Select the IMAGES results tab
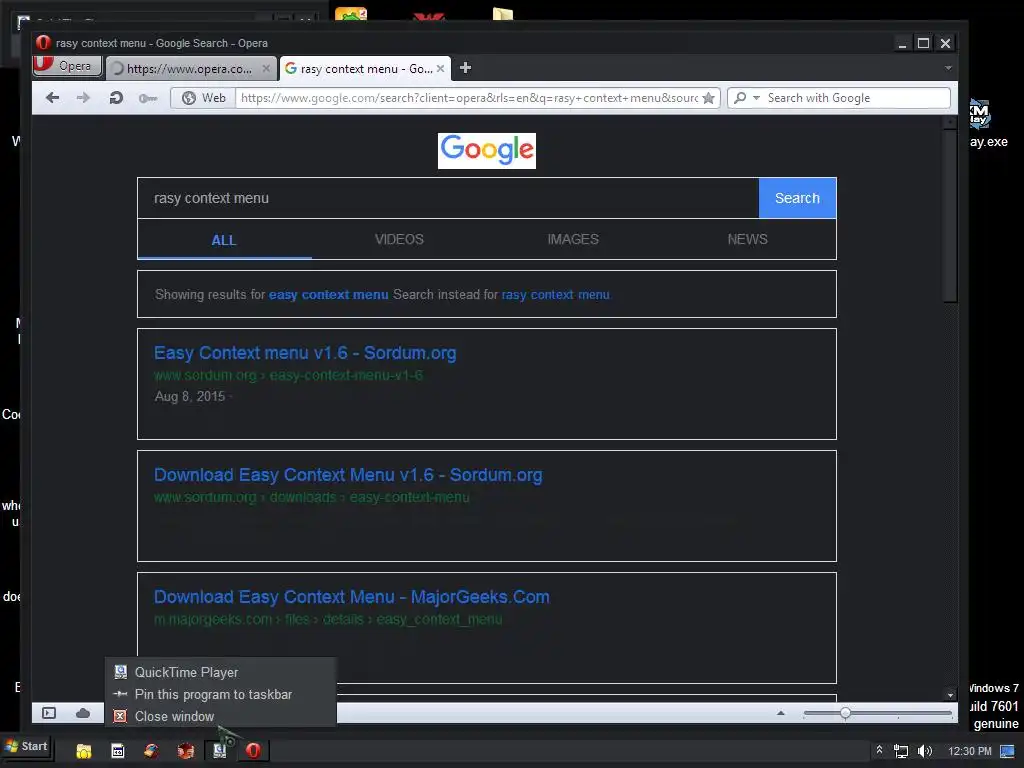The height and width of the screenshot is (768, 1024). (x=573, y=240)
